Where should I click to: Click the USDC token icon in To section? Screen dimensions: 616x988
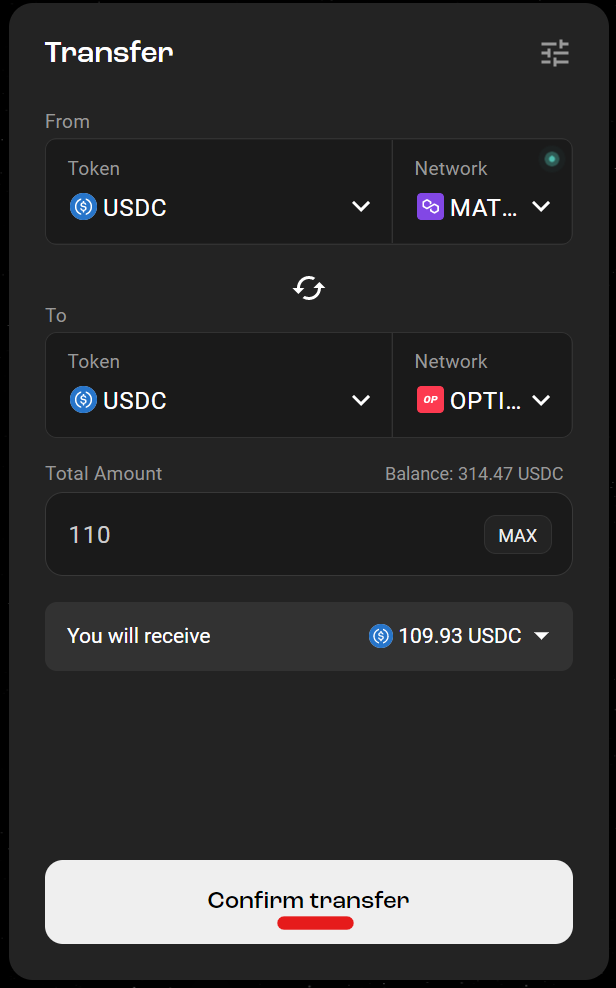point(83,400)
